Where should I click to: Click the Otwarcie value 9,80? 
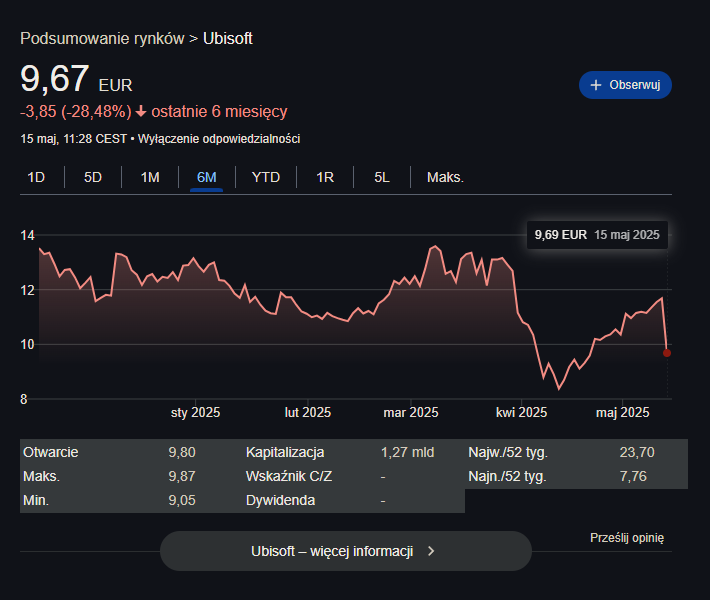click(x=182, y=452)
